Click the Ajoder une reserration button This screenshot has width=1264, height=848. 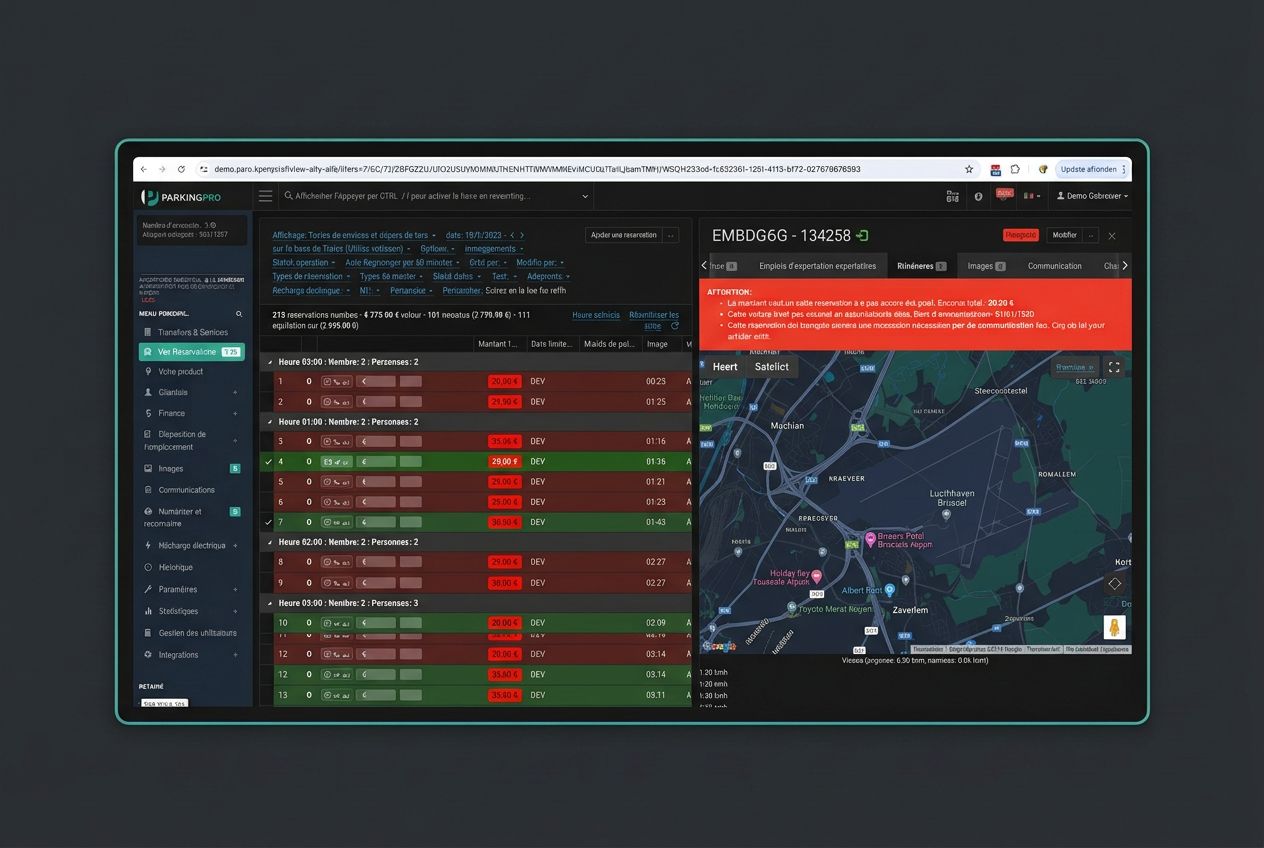tap(623, 235)
